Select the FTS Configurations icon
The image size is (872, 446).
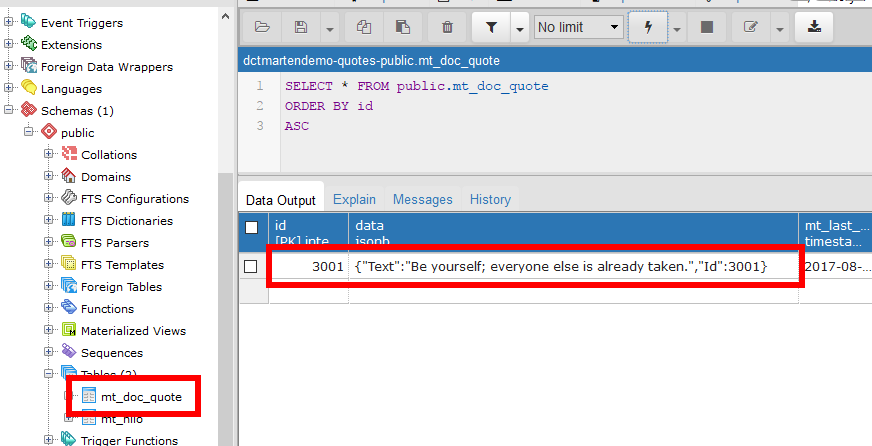point(69,197)
